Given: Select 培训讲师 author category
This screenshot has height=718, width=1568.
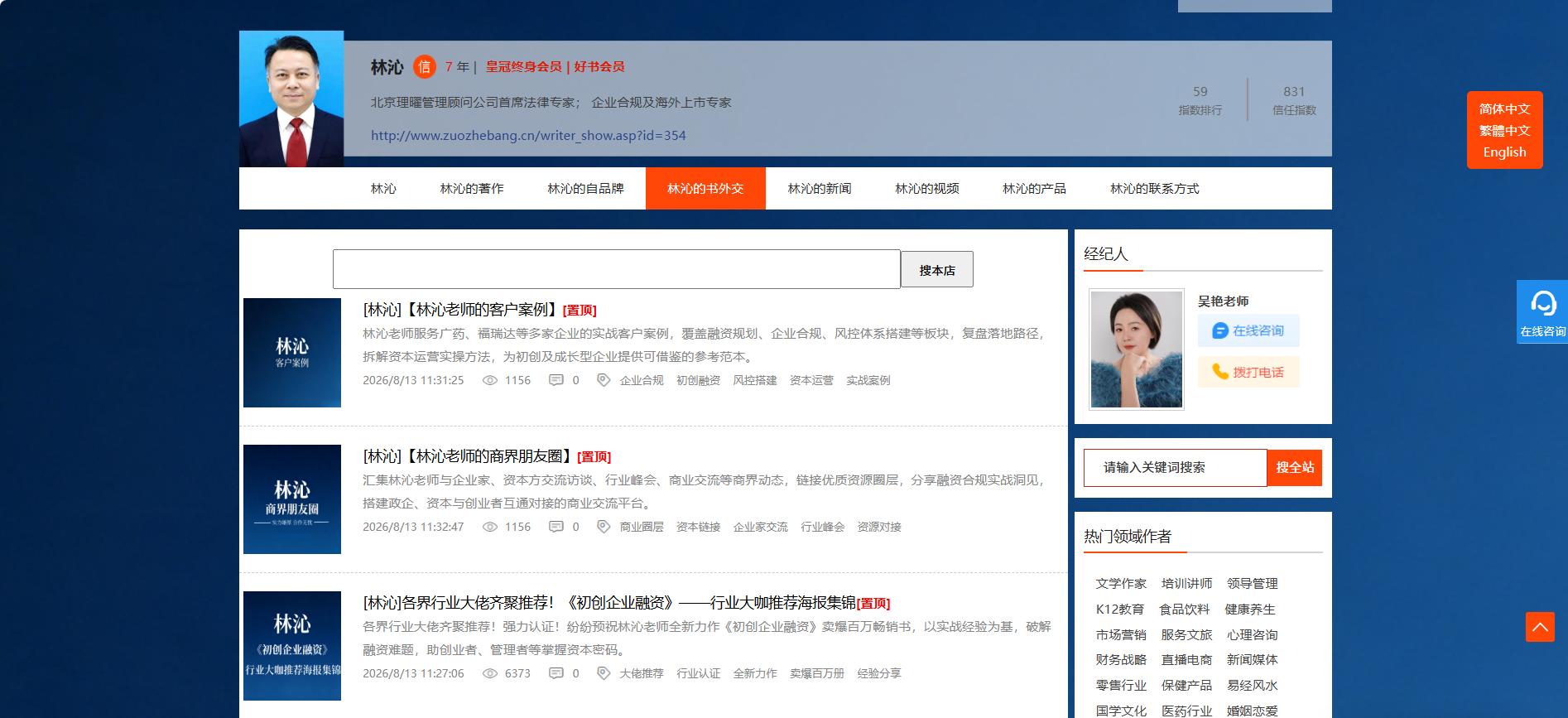Looking at the screenshot, I should click(x=1186, y=584).
